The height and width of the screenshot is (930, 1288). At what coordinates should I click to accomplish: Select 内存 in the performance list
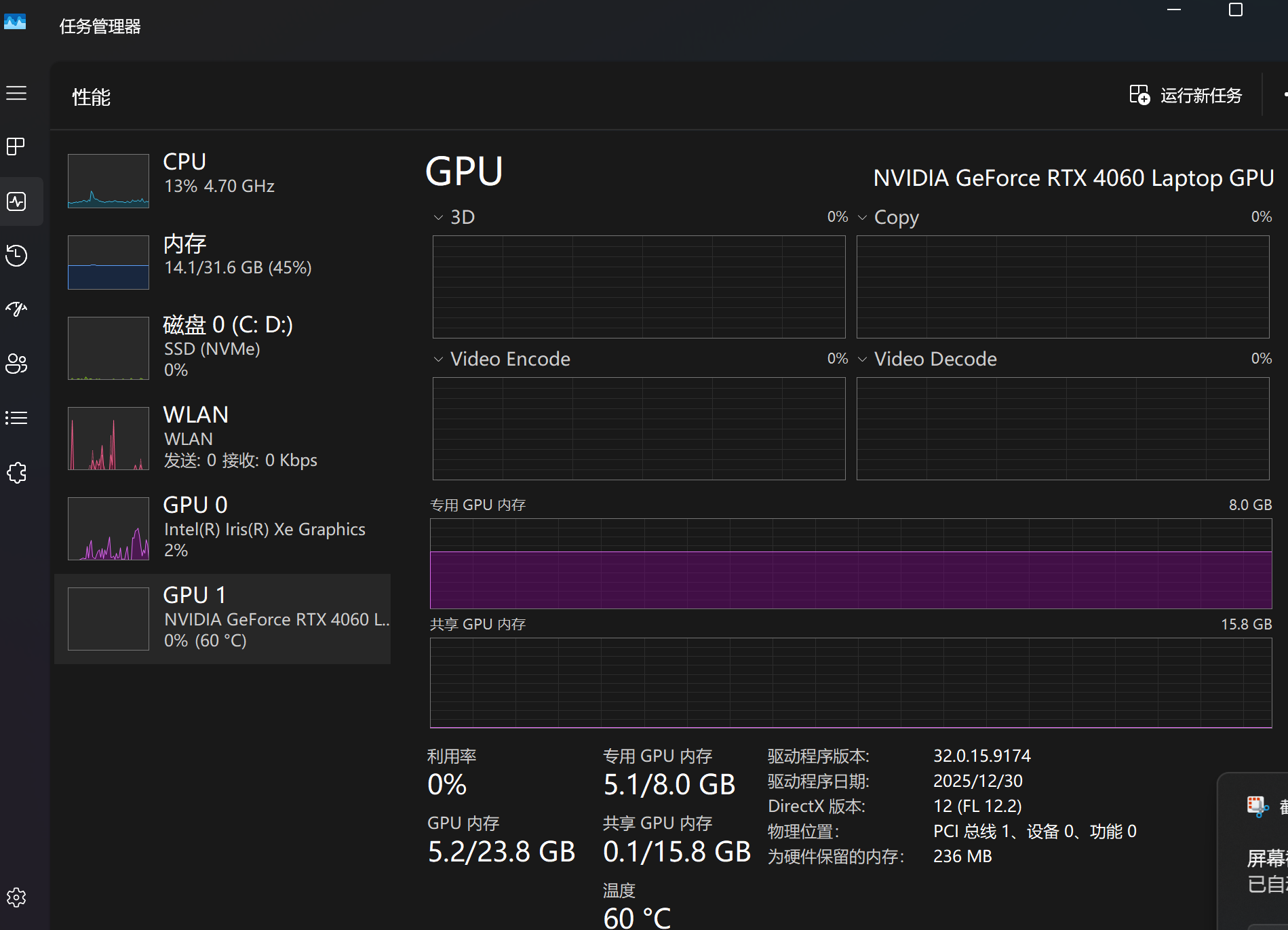tap(222, 262)
